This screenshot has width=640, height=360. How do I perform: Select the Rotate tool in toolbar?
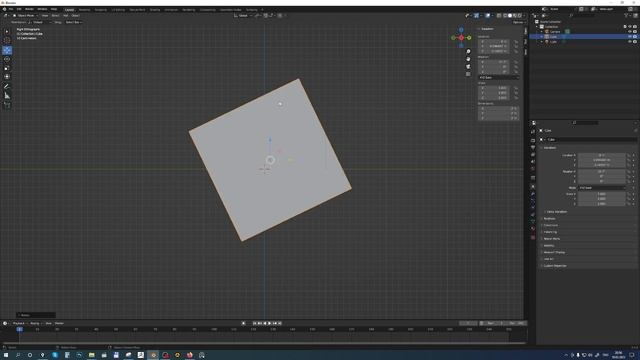tap(7, 59)
